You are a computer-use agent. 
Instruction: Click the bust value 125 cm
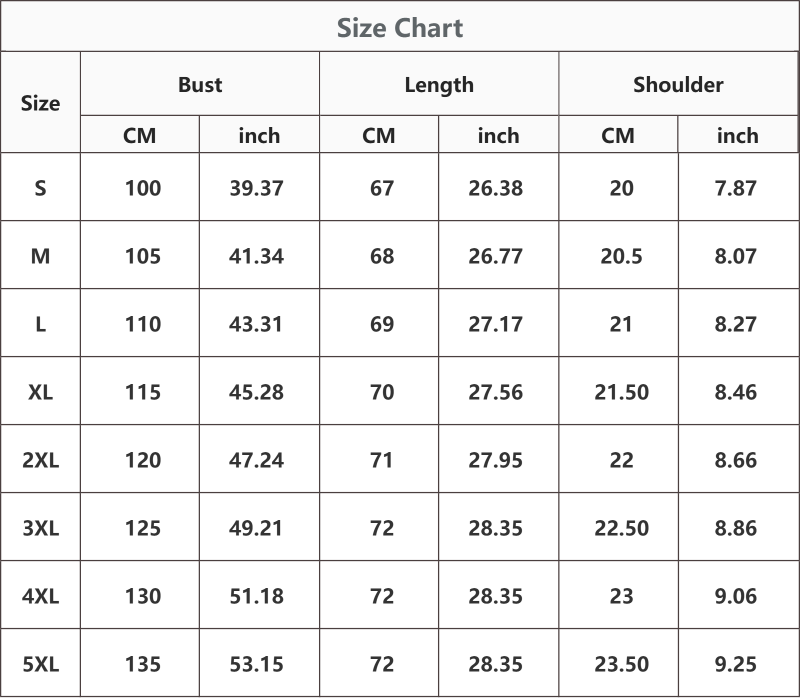143,528
